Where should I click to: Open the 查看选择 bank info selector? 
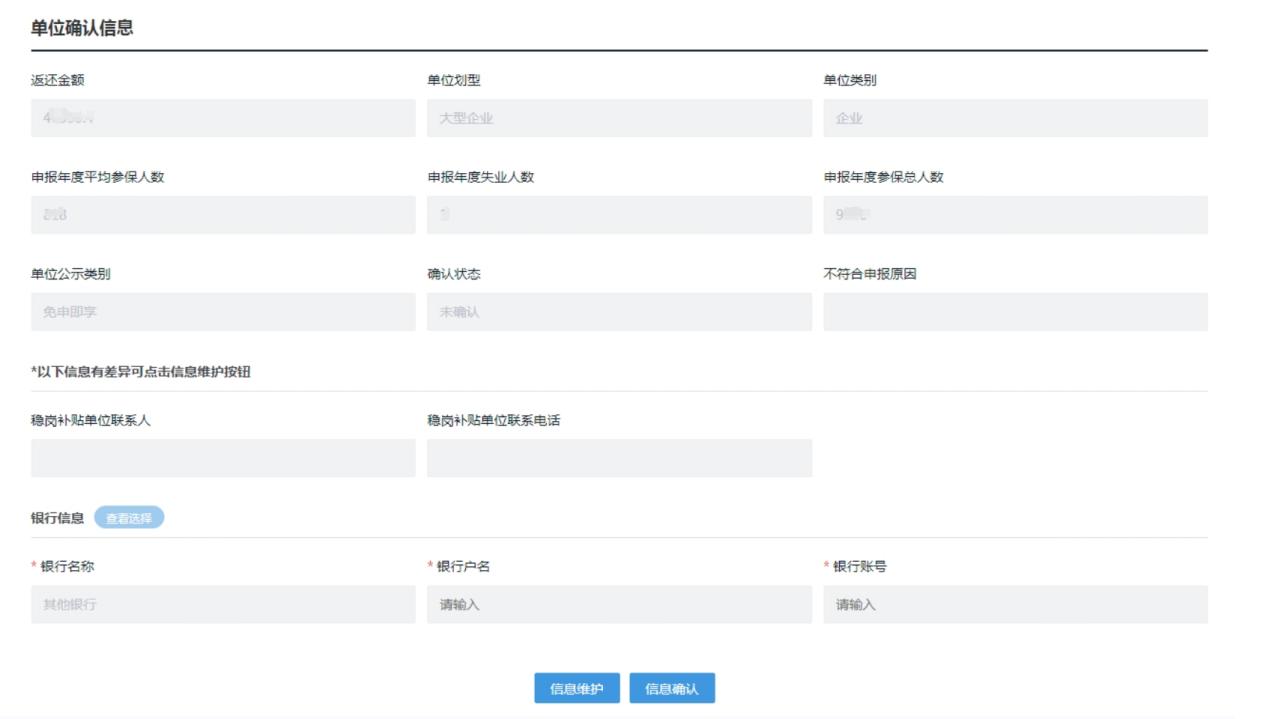click(x=129, y=518)
